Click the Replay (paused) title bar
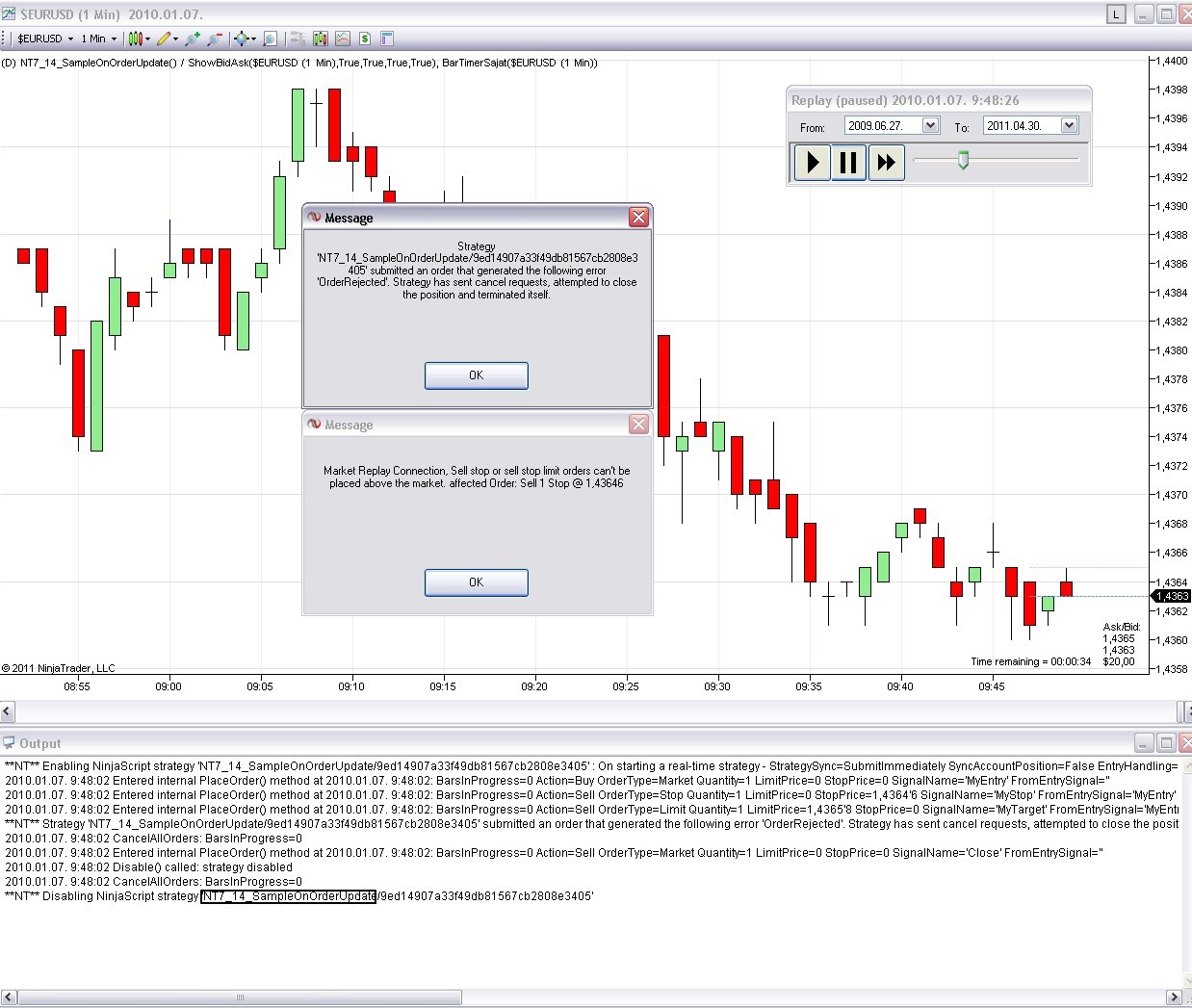The image size is (1192, 1008). pyautogui.click(x=939, y=100)
